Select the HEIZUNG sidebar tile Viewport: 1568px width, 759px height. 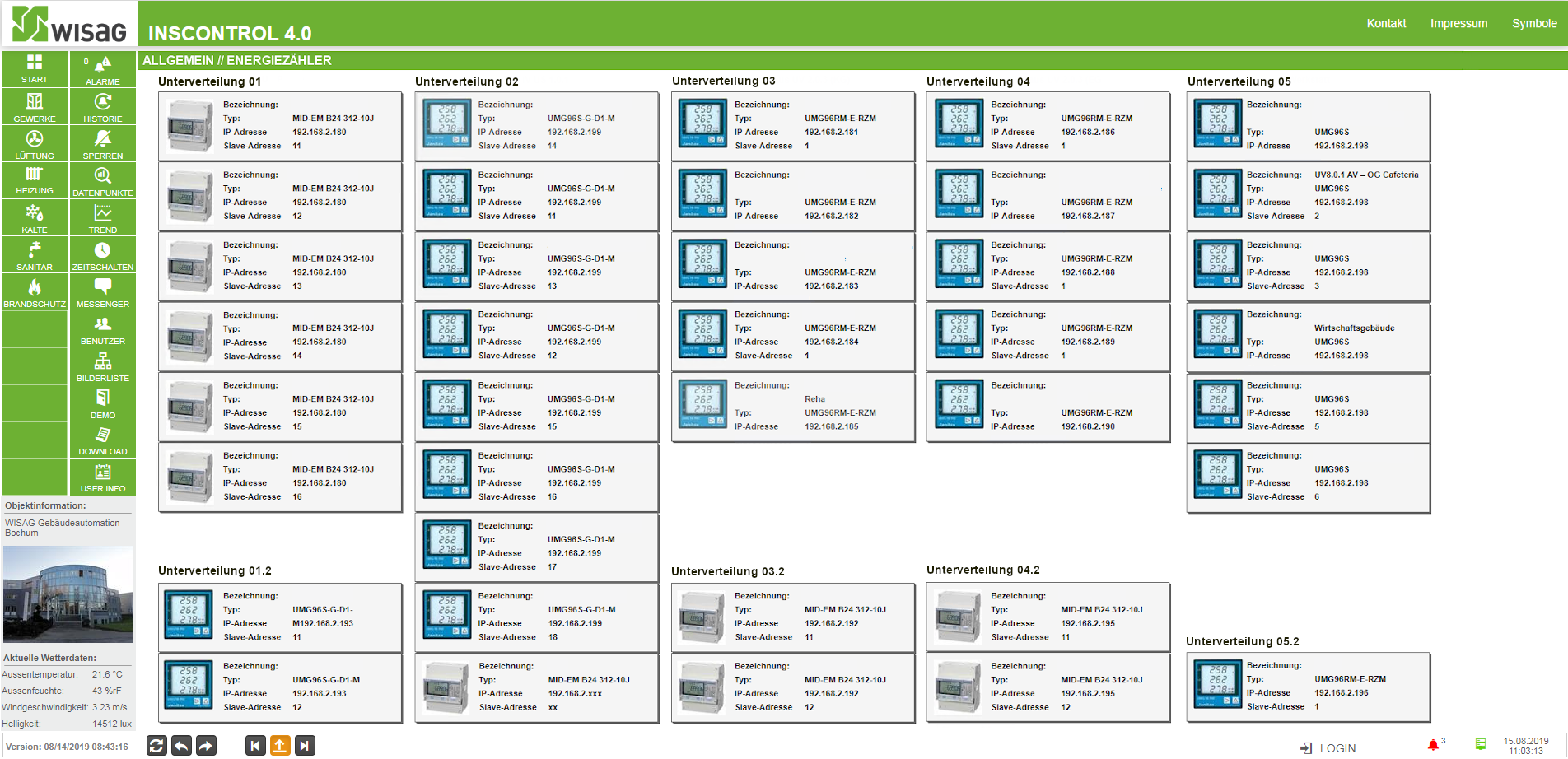pyautogui.click(x=35, y=180)
